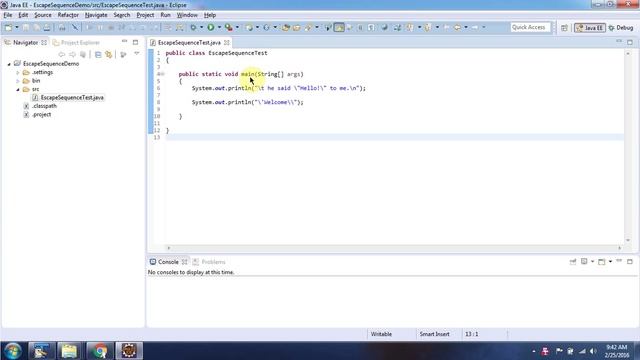Click the Open Console icon in Console toolbar

[602, 262]
